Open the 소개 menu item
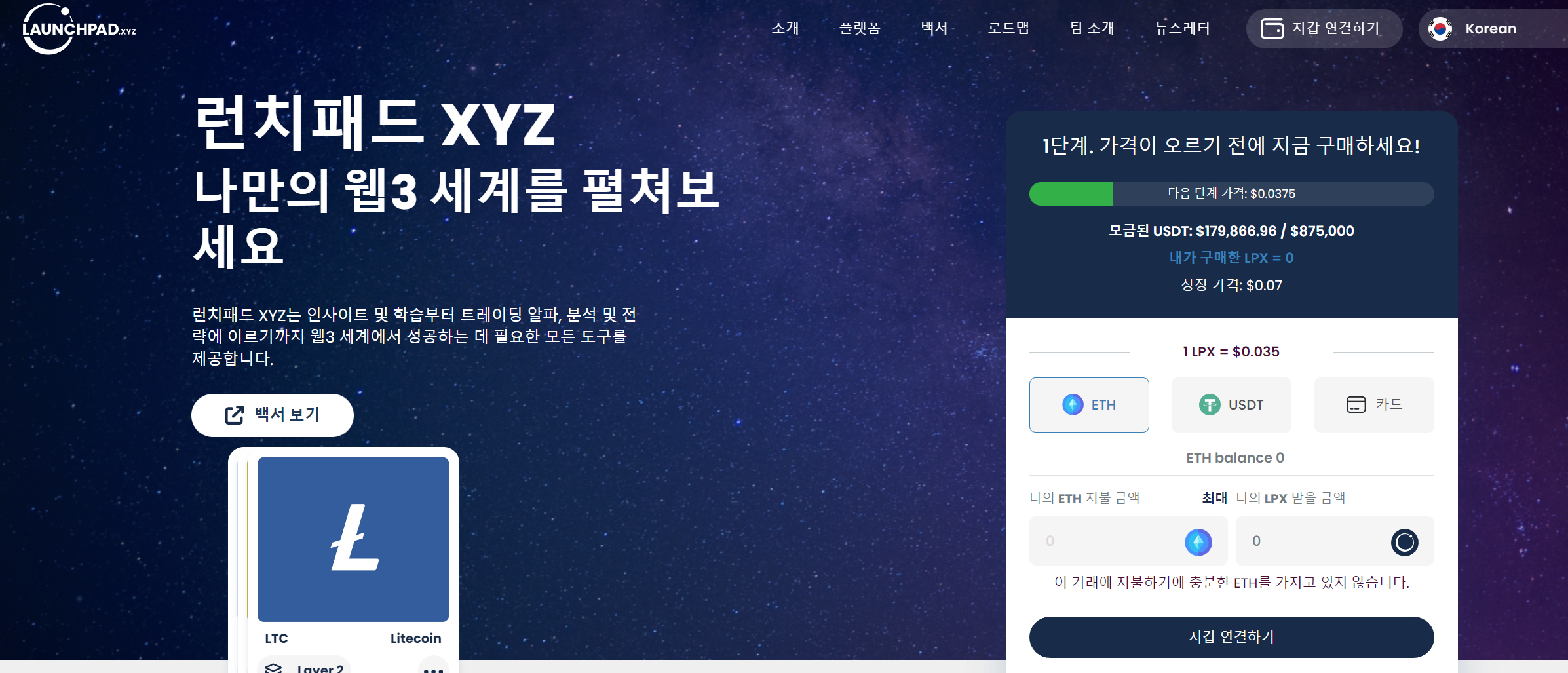Screen dimensions: 1568x673 pyautogui.click(x=785, y=28)
